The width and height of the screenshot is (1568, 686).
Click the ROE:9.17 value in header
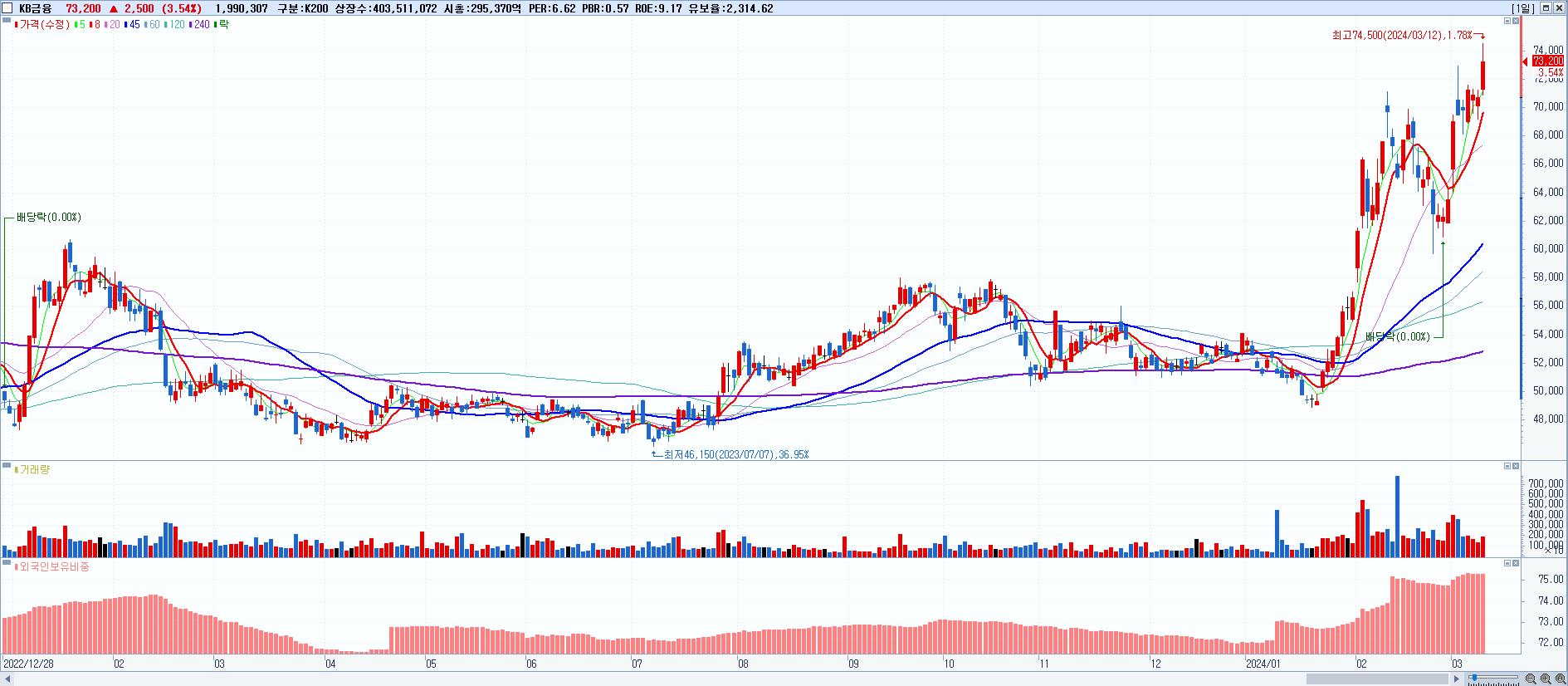tap(658, 8)
